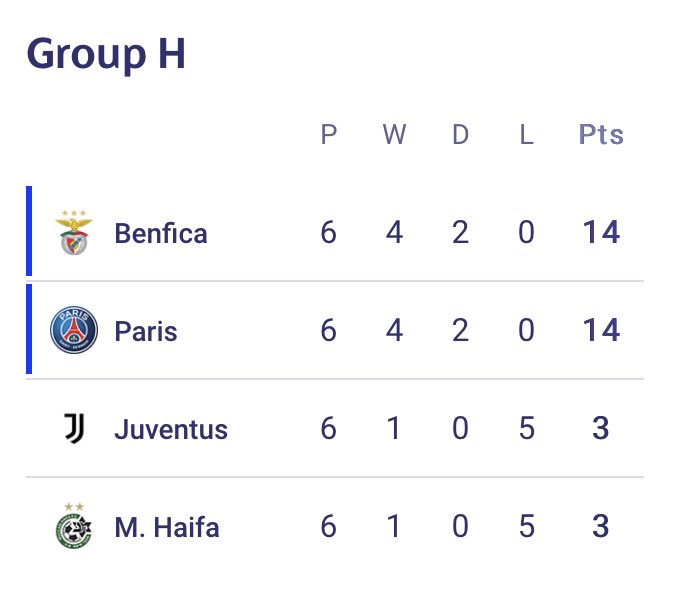This screenshot has height=593, width=676.
Task: Click the W column header
Action: [x=394, y=135]
